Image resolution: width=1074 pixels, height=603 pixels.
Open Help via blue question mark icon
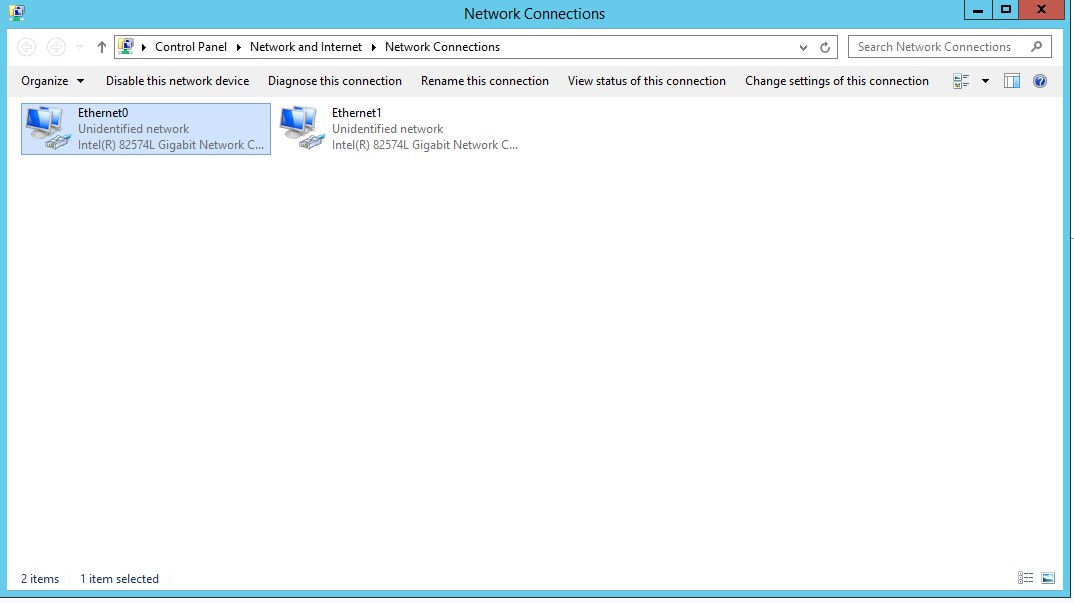click(x=1040, y=81)
